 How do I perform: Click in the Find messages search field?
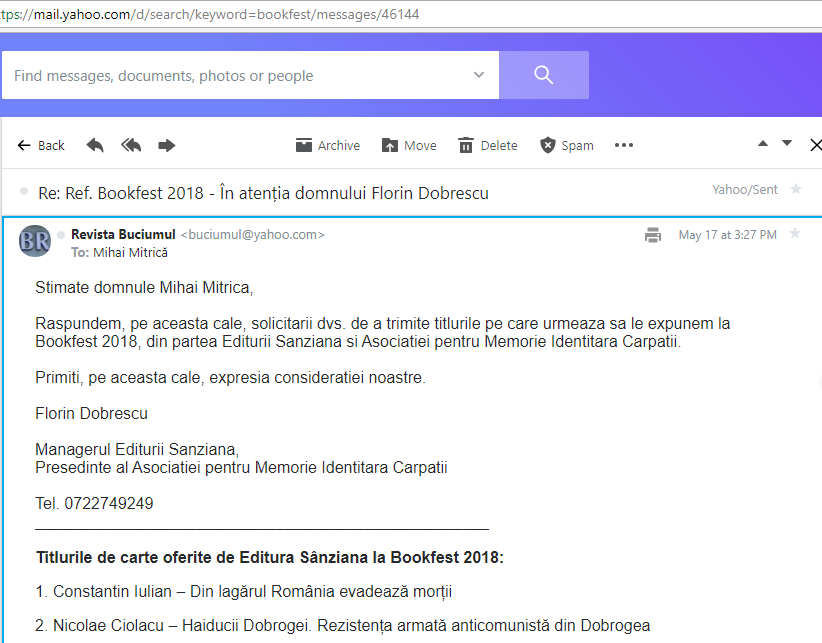pyautogui.click(x=235, y=76)
